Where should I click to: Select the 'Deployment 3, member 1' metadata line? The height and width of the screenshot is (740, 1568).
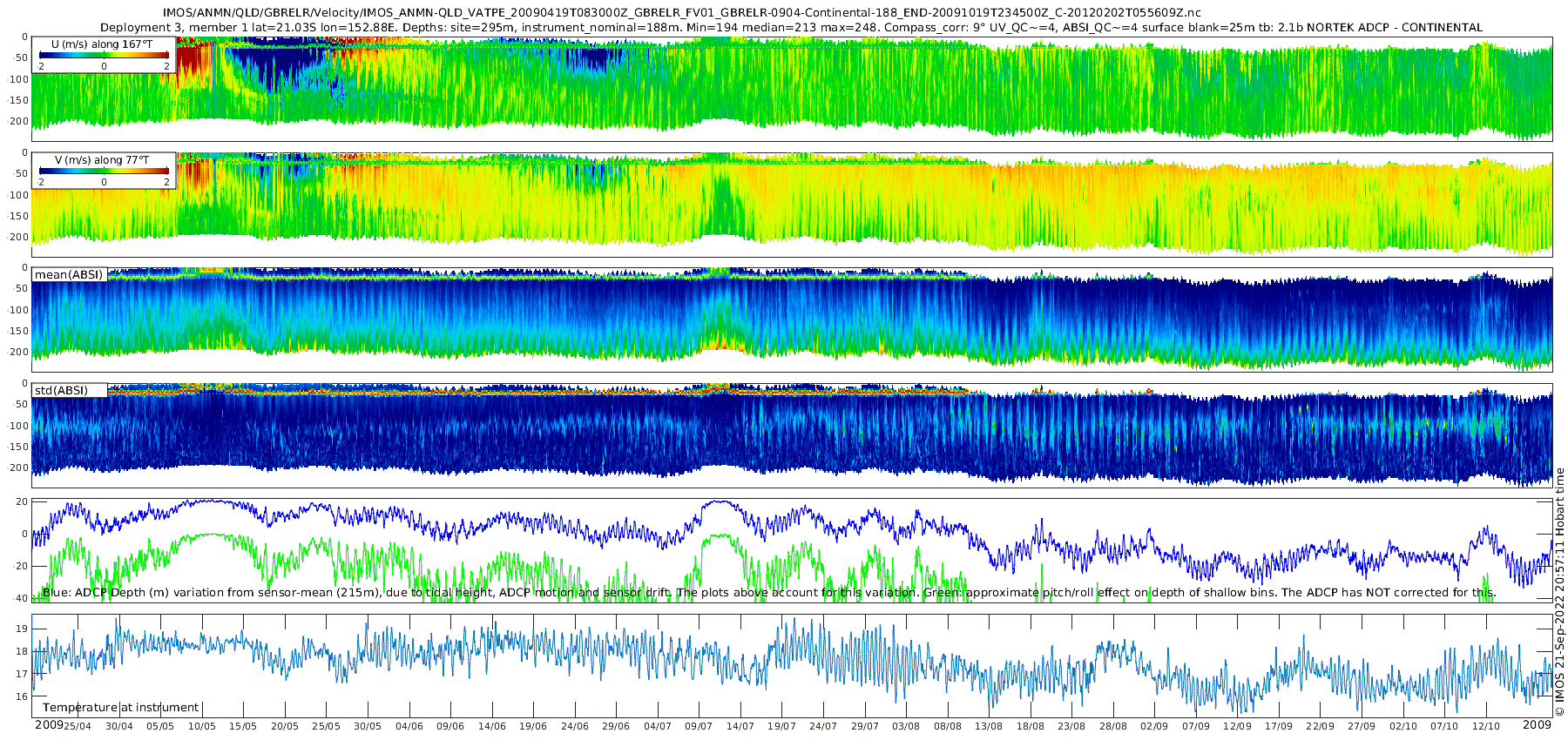click(x=791, y=27)
